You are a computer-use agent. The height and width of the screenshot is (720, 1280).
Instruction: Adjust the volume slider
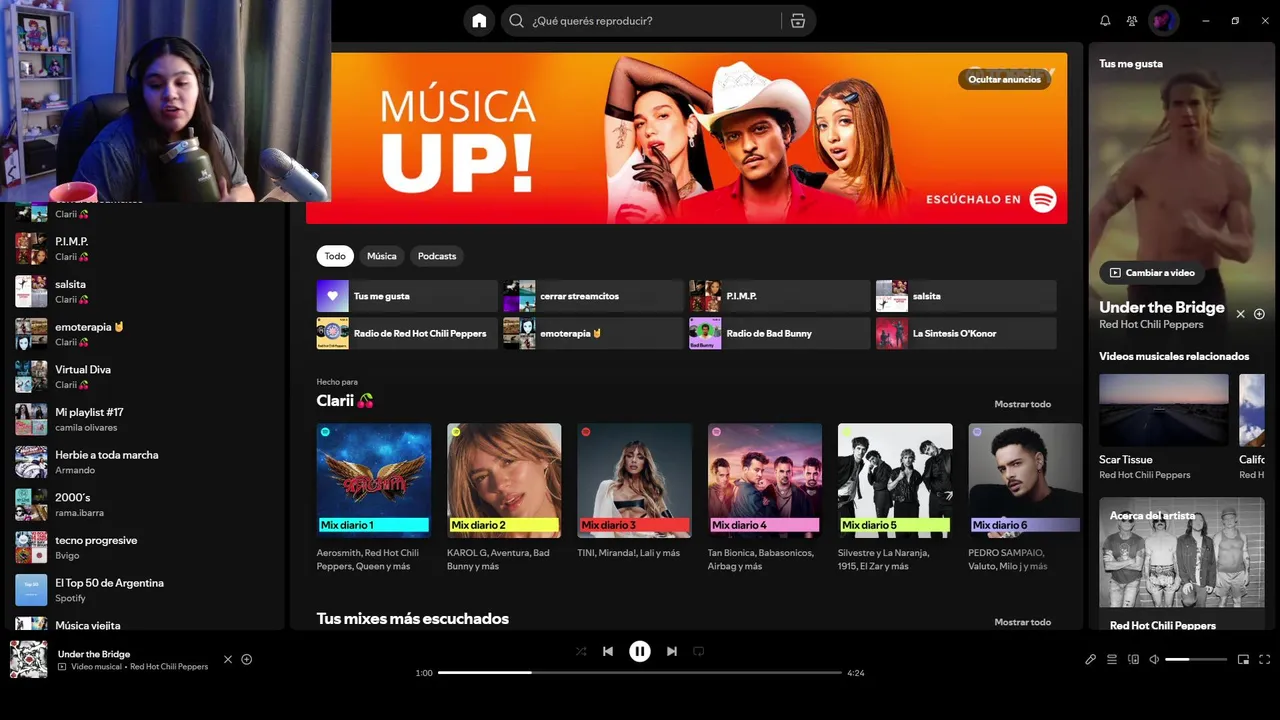click(x=1196, y=659)
